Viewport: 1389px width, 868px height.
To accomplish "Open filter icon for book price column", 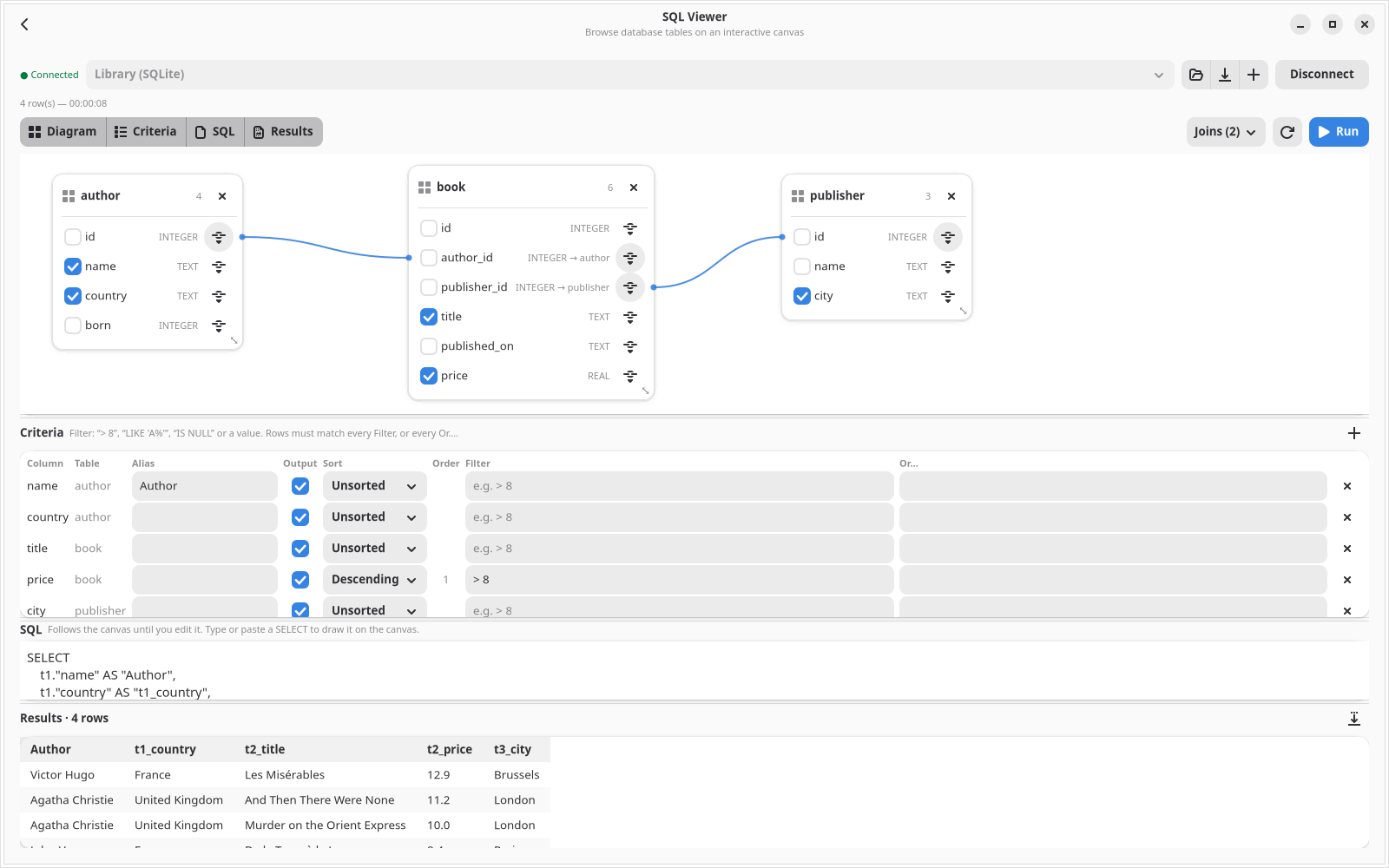I will point(630,376).
